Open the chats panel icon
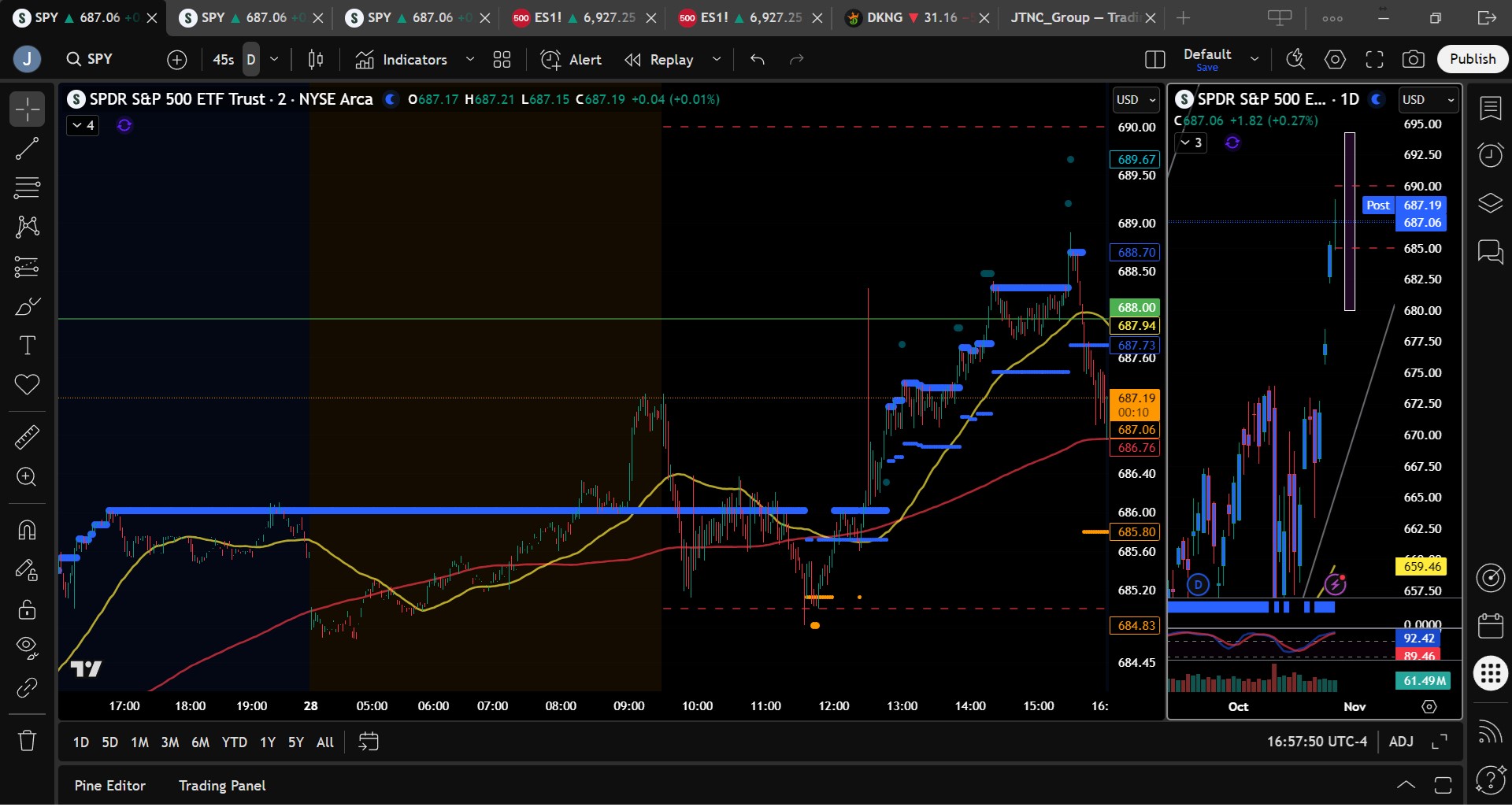The height and width of the screenshot is (807, 1512). [1491, 252]
